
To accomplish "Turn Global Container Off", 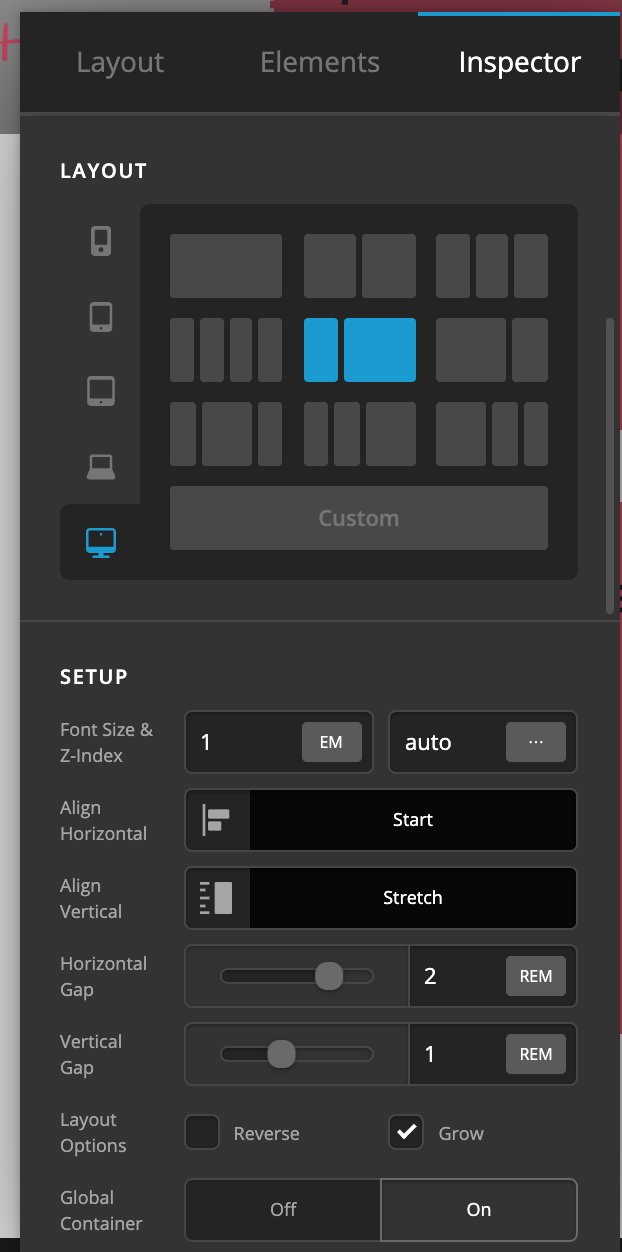I will 283,1210.
